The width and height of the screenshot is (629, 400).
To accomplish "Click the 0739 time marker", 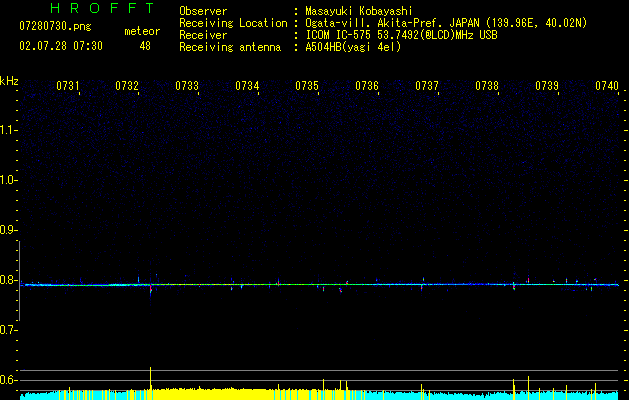I will (x=547, y=86).
